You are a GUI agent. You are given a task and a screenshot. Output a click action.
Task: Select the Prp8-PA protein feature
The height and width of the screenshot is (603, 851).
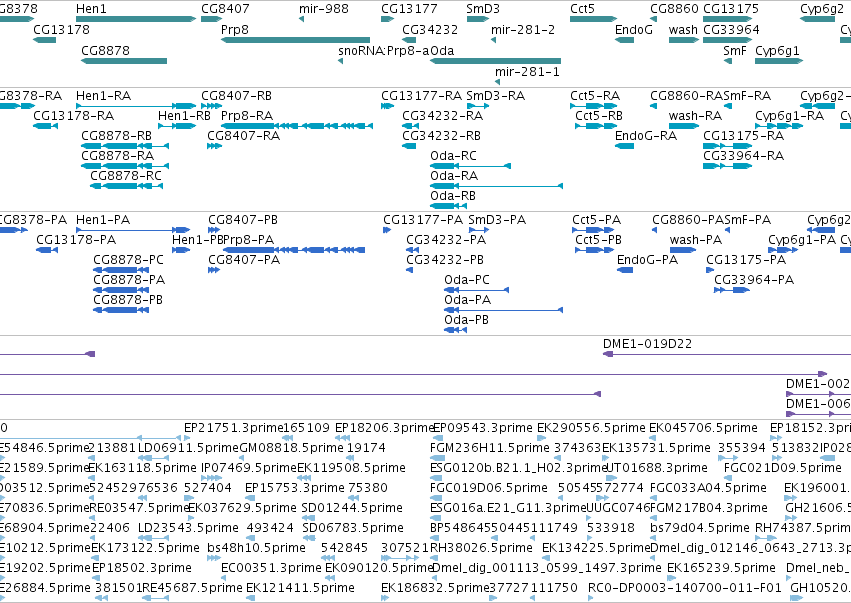click(x=294, y=250)
